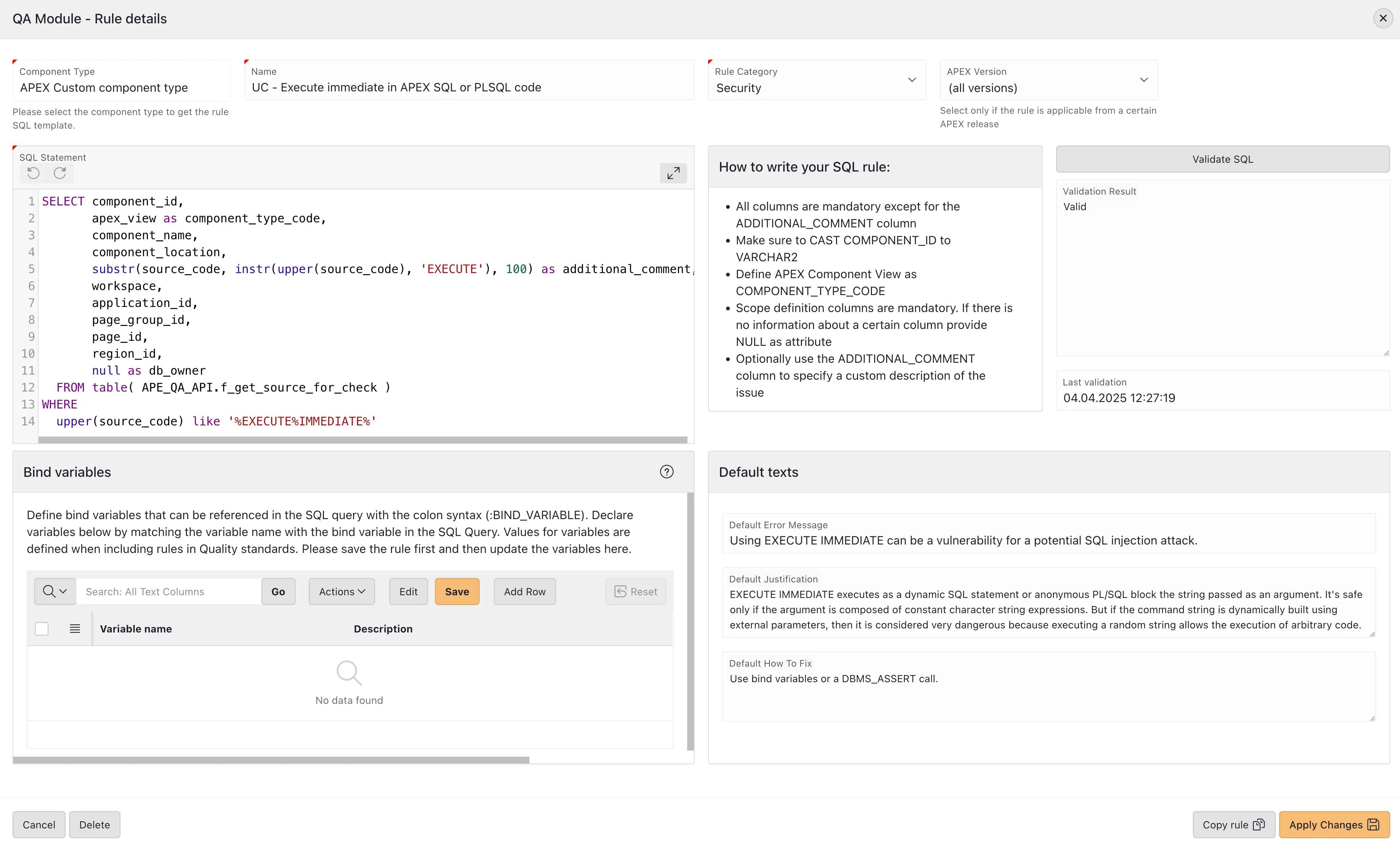
Task: Sort by Variable name column header
Action: point(136,628)
